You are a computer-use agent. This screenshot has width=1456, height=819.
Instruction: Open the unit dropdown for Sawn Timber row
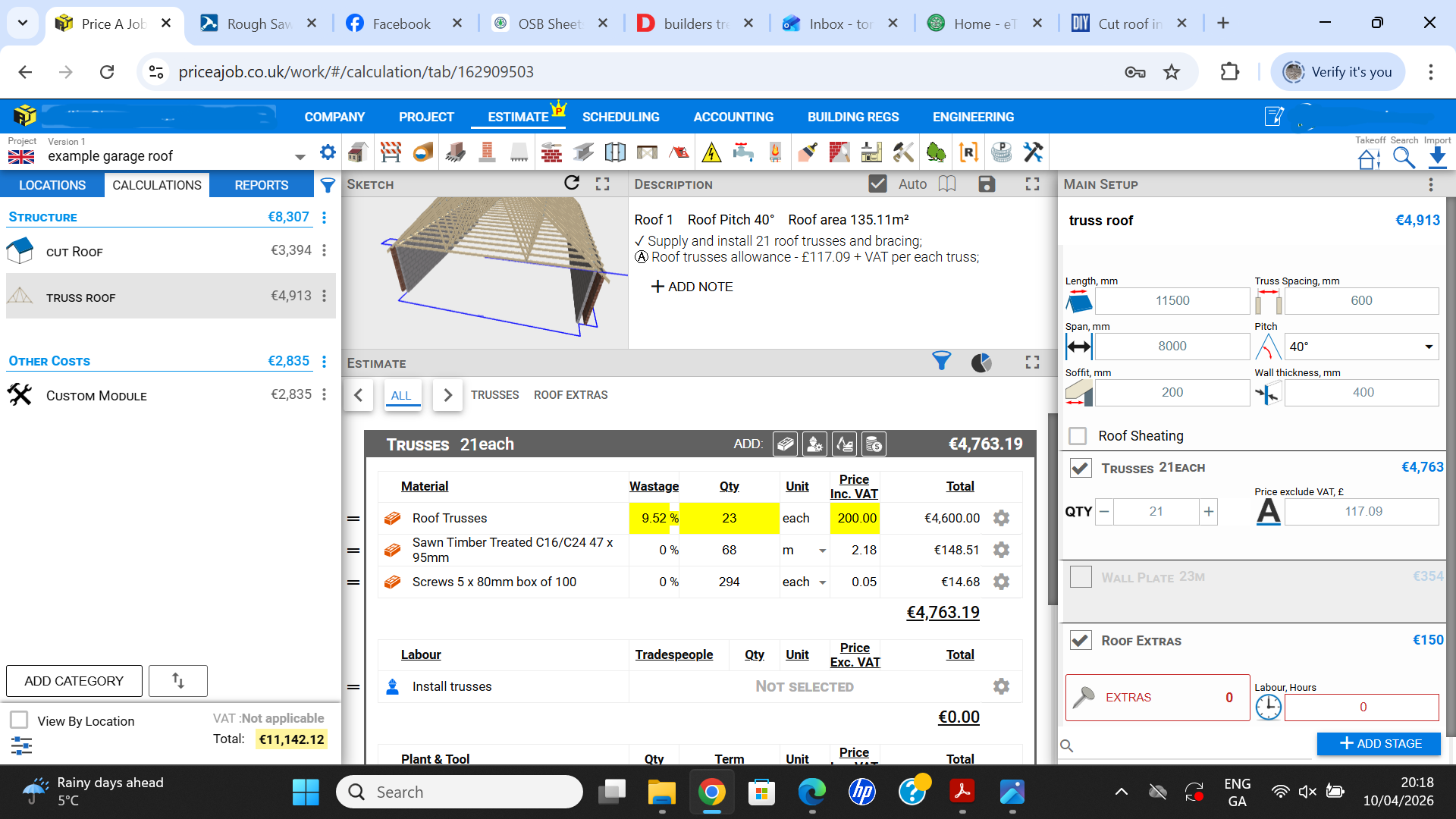coord(822,550)
